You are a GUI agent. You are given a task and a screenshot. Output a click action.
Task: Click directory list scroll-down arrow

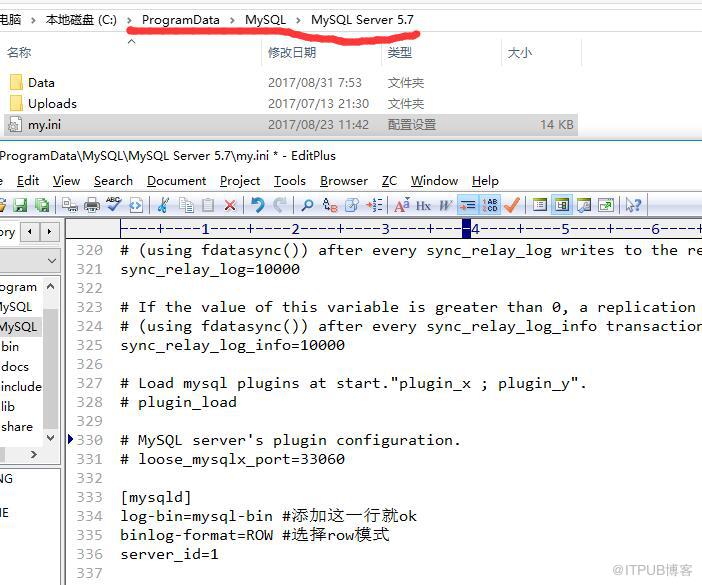51,437
